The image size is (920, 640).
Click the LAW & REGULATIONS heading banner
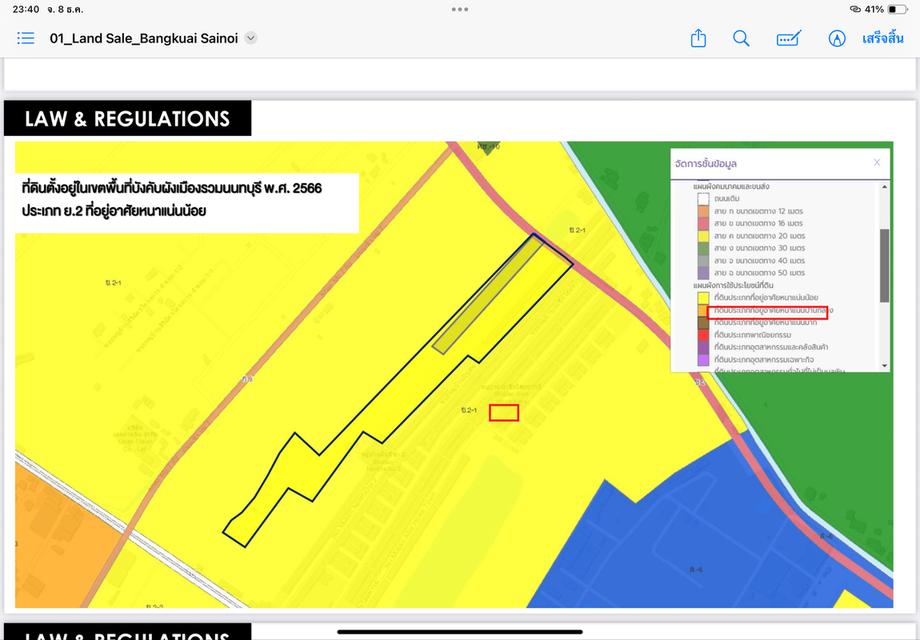click(127, 119)
